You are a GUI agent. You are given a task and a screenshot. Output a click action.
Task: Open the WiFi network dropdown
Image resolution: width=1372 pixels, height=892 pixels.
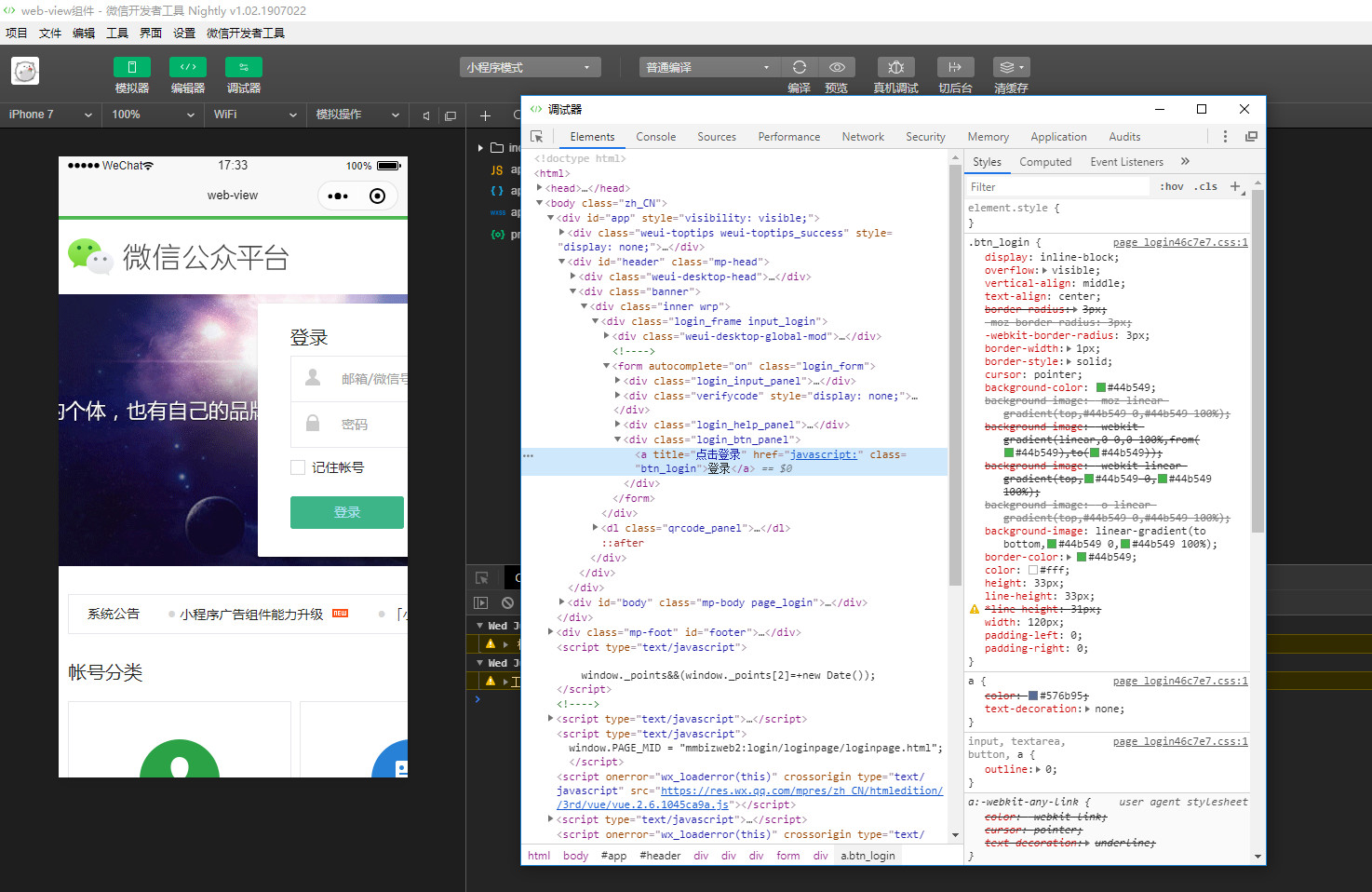[255, 115]
